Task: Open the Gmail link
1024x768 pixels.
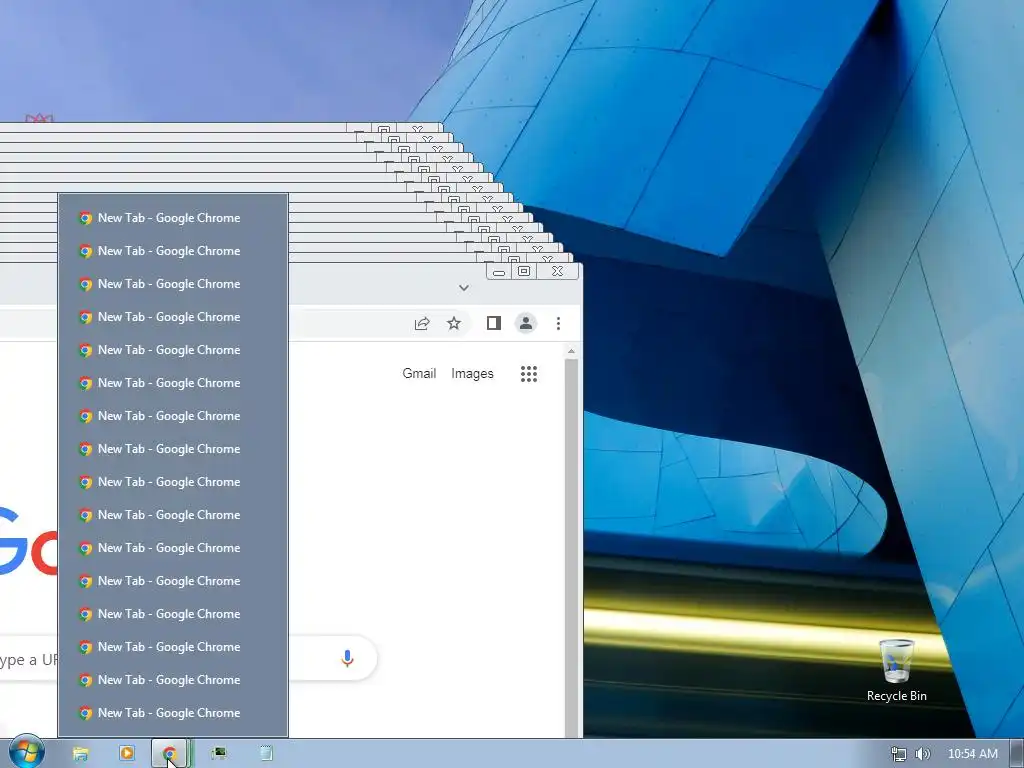Action: click(x=419, y=374)
